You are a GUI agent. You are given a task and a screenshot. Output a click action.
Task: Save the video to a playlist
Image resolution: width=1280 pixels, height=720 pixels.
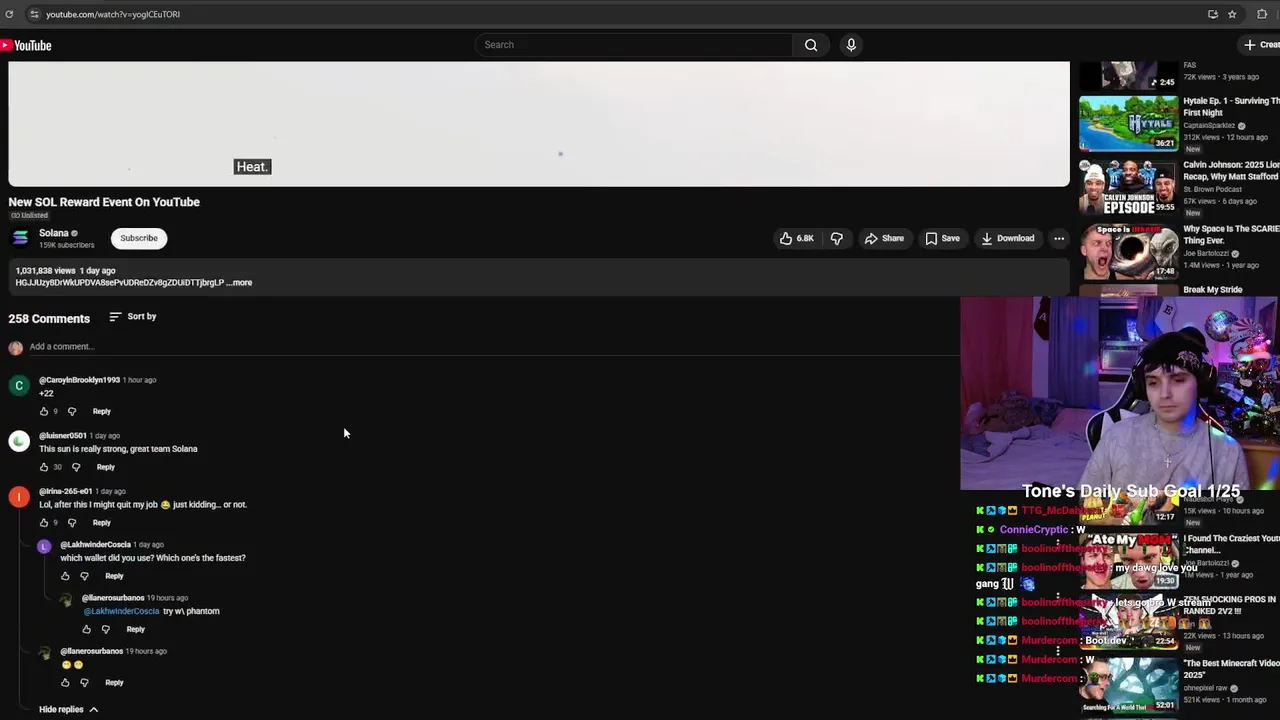pos(942,238)
